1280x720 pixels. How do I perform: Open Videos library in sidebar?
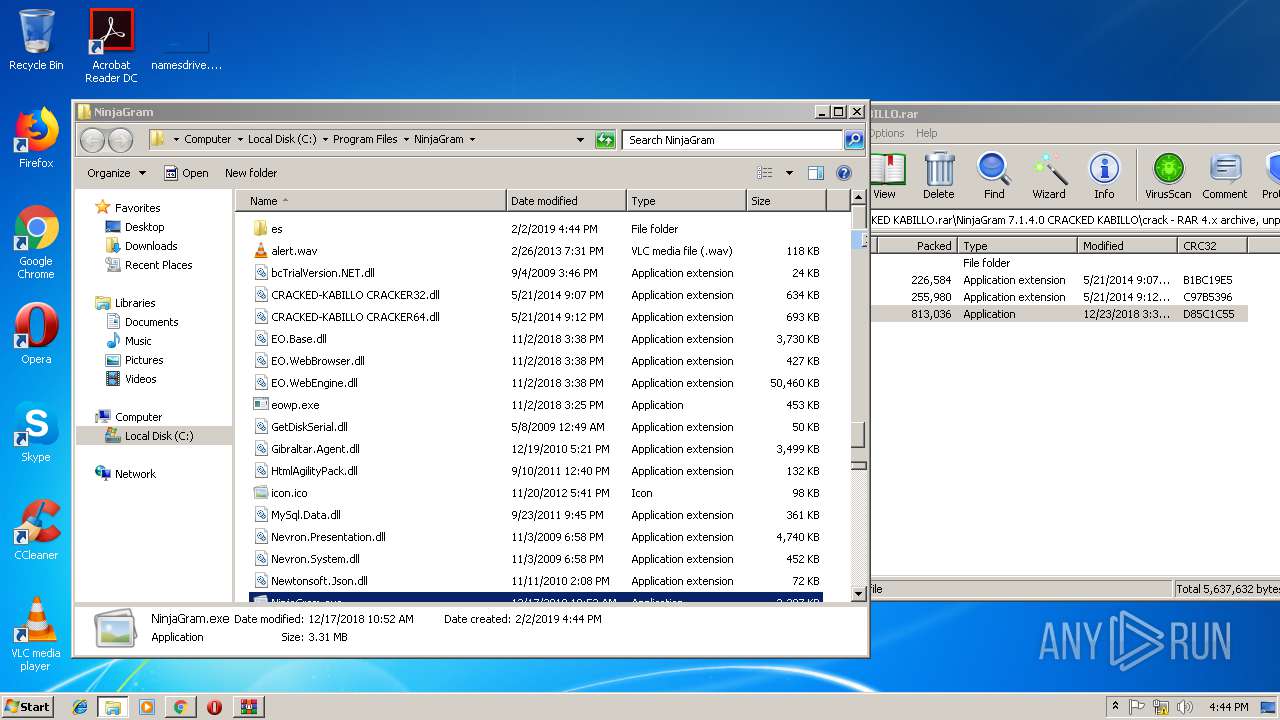140,379
